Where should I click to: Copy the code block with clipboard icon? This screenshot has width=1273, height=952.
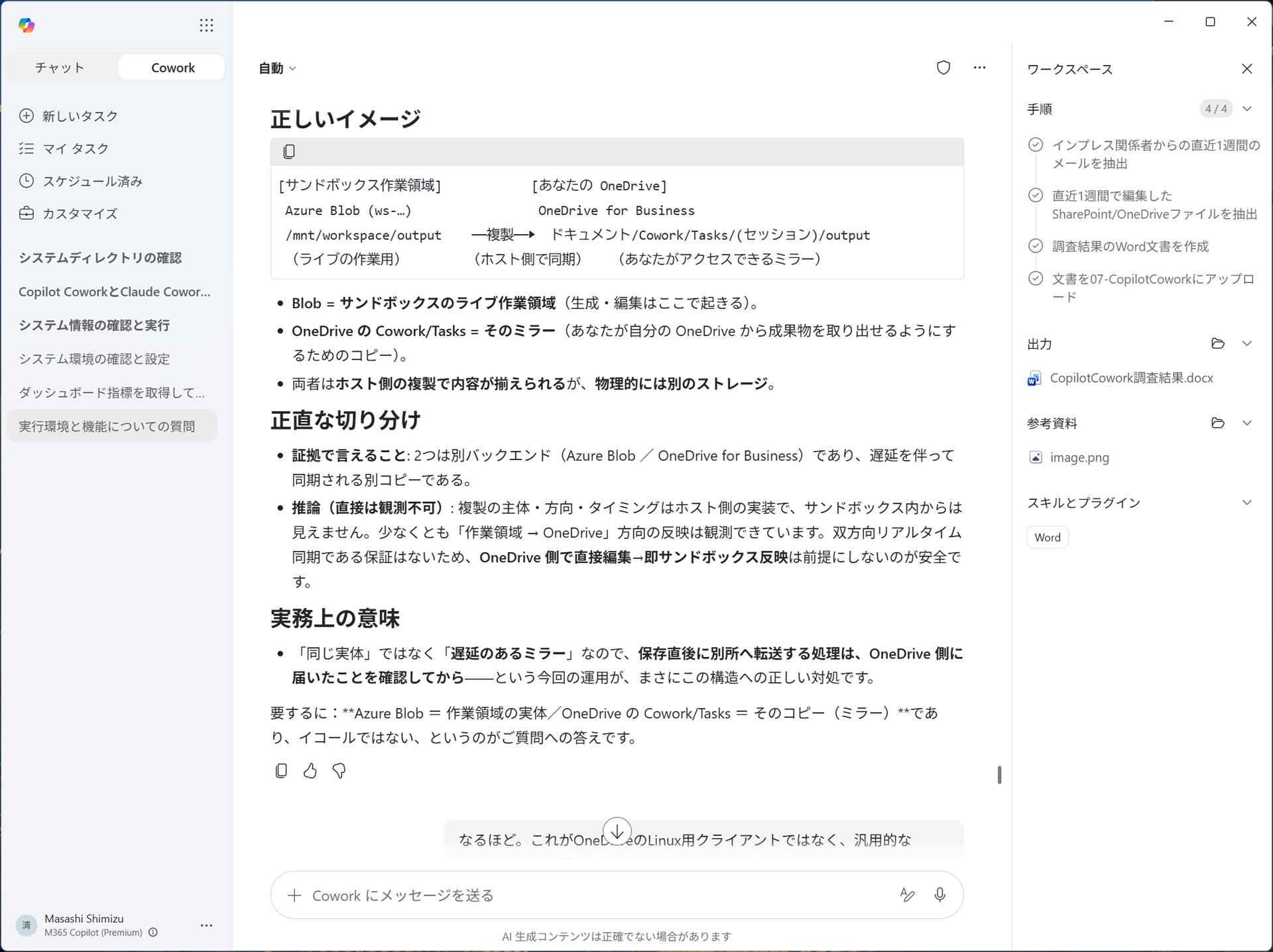tap(289, 152)
